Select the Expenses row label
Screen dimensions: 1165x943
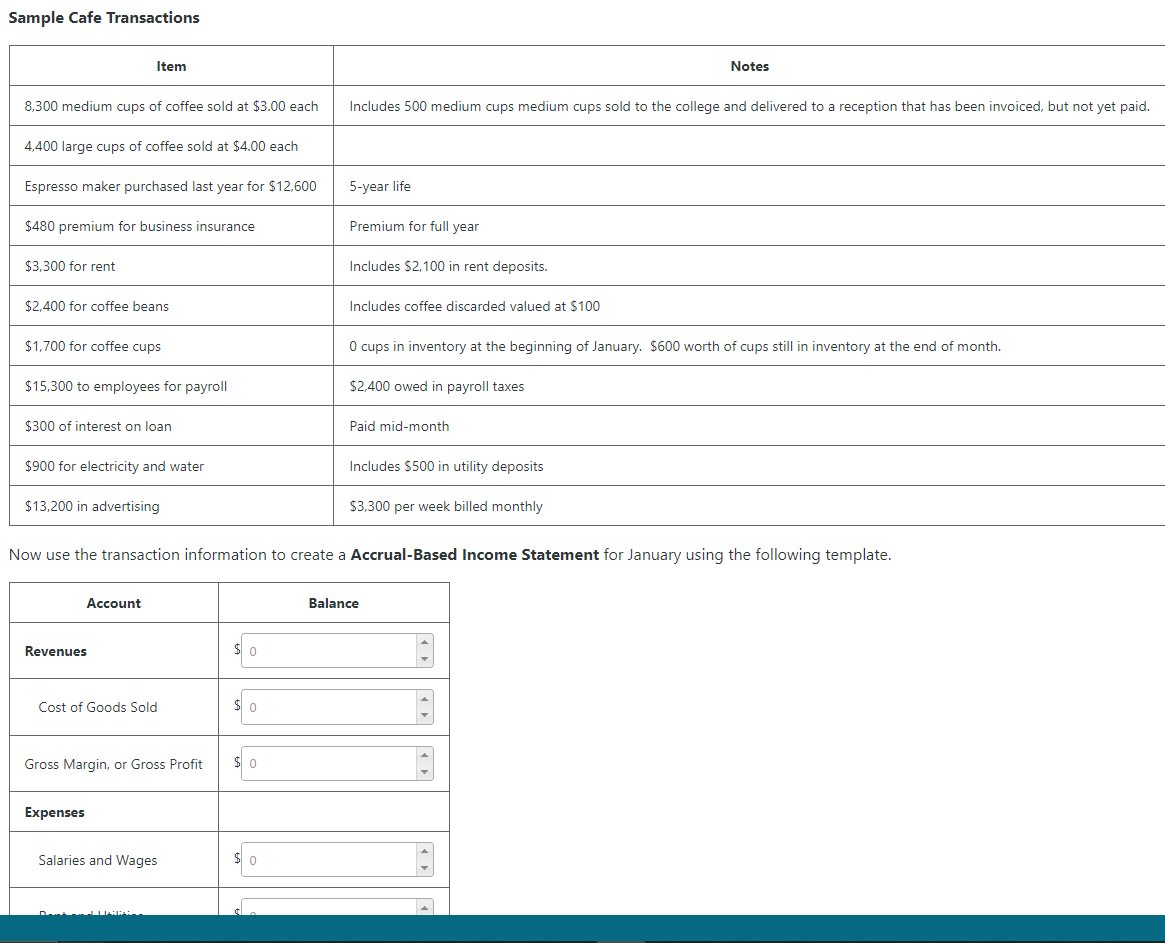[55, 812]
